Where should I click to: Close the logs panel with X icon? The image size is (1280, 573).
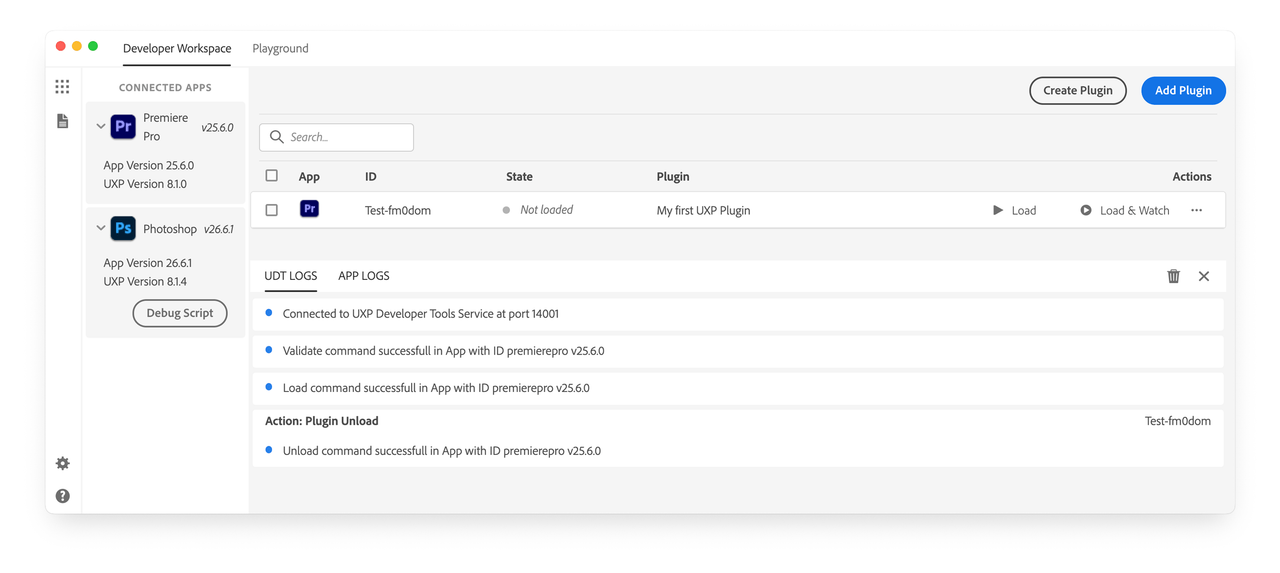coord(1204,276)
